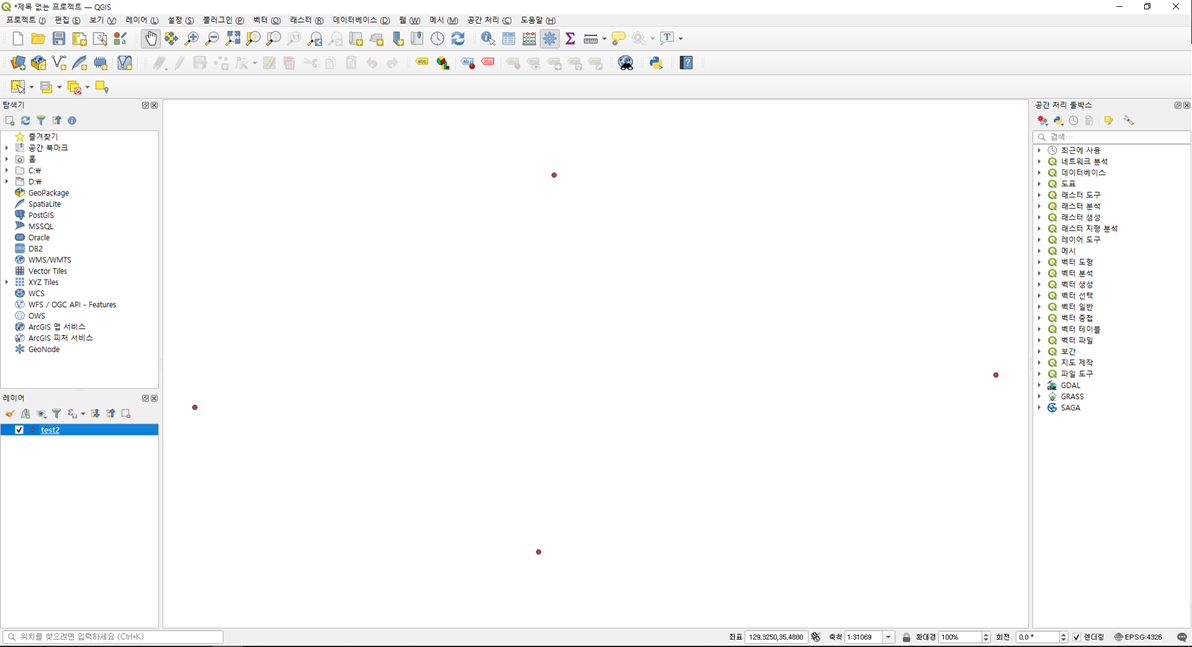Open the Statistical Summary sigma icon

570,38
